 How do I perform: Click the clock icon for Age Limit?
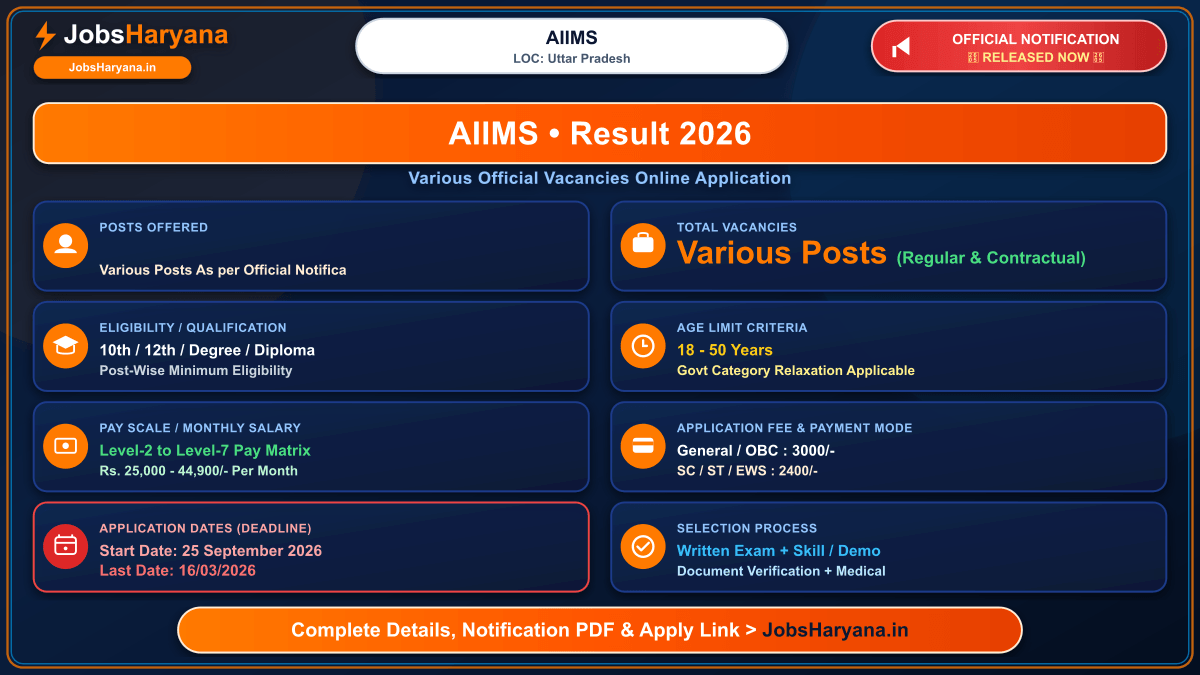(x=643, y=346)
